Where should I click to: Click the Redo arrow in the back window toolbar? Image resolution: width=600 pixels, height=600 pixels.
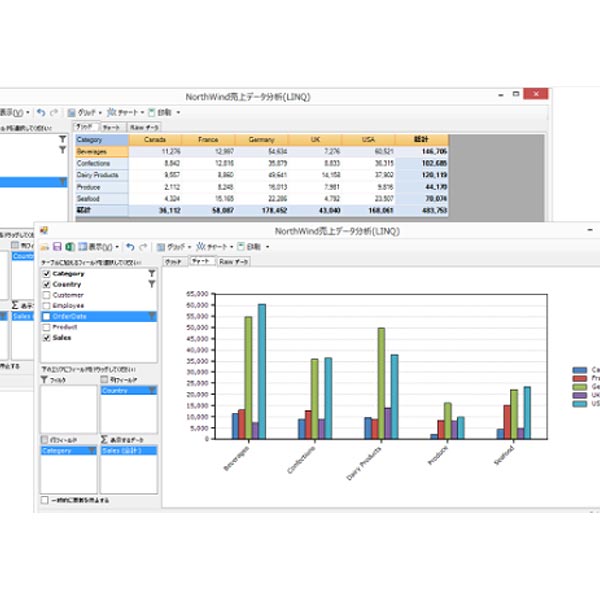pyautogui.click(x=54, y=112)
